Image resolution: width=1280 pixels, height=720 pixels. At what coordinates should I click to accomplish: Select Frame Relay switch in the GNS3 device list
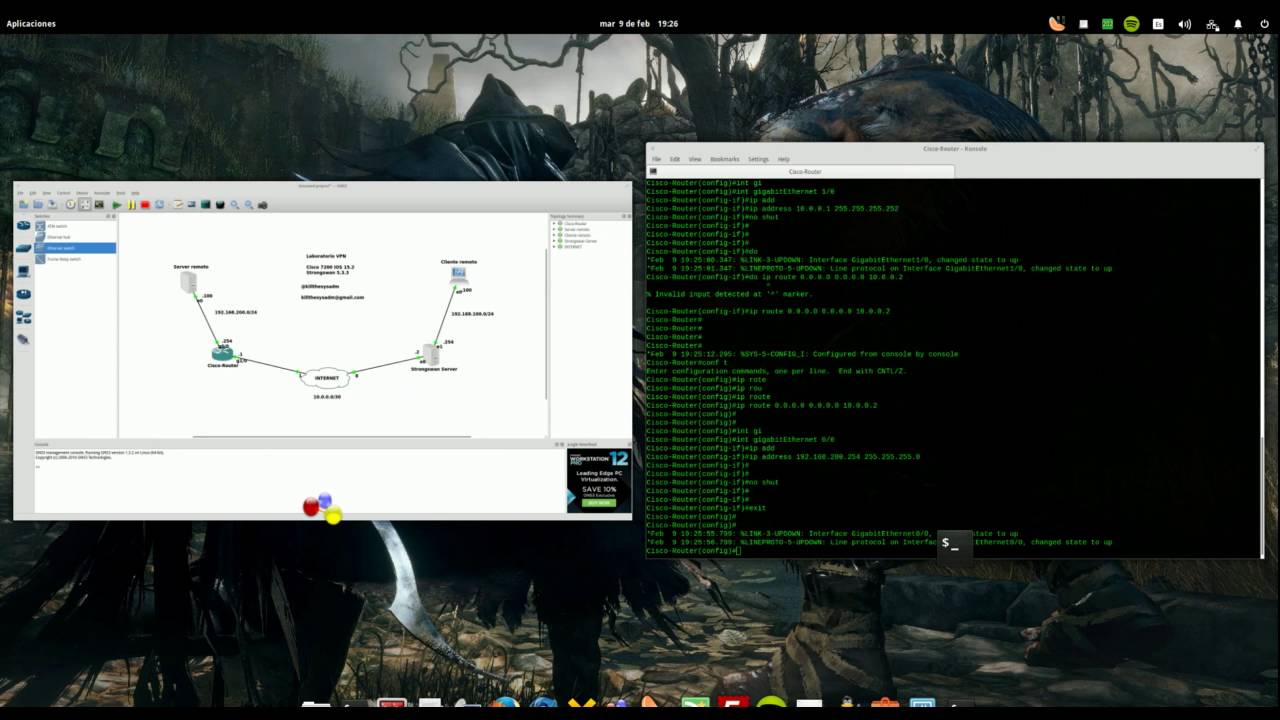point(75,259)
